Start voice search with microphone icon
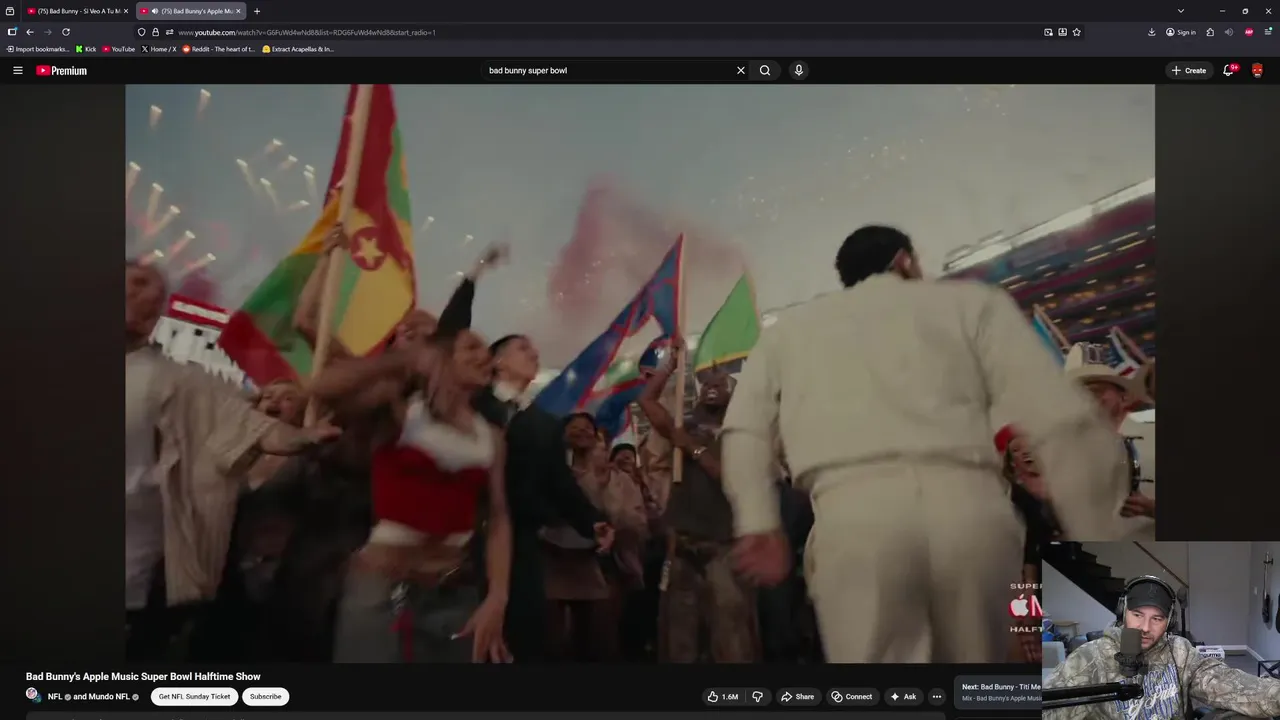1280x720 pixels. [x=798, y=70]
